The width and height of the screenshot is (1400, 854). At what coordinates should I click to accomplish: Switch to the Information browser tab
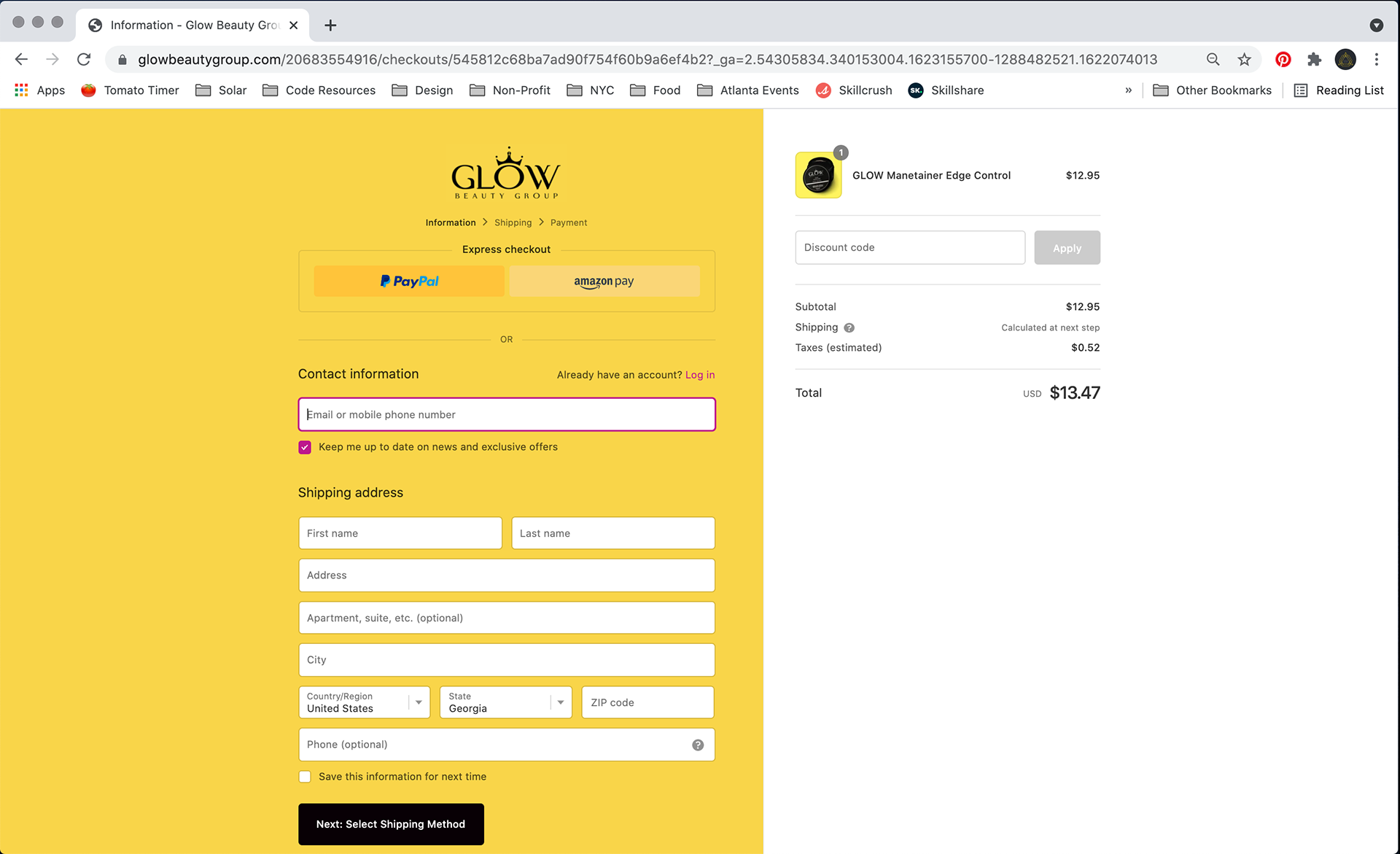(x=192, y=25)
